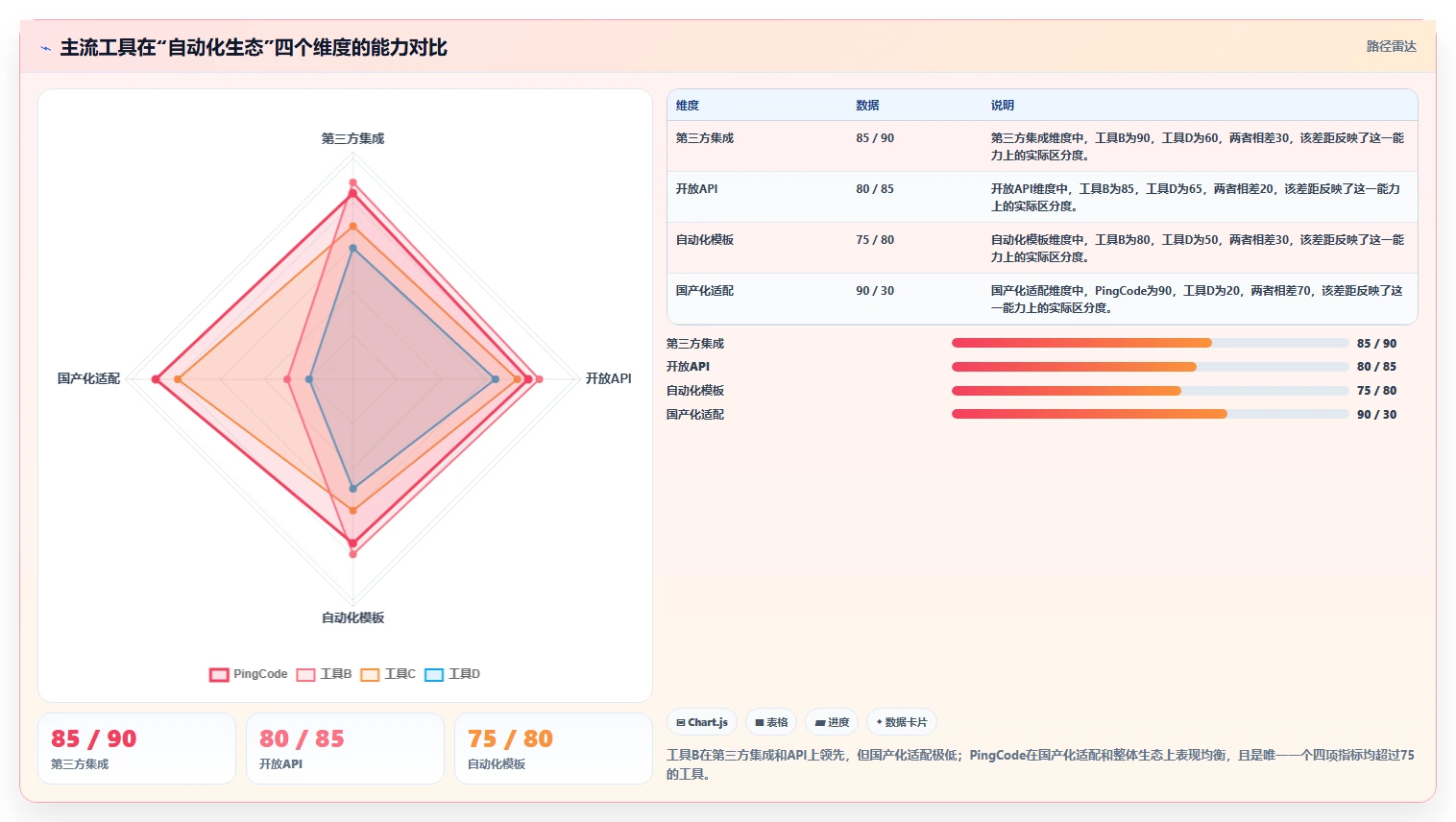The height and width of the screenshot is (822, 1456).
Task: Click the lightning icon beside the title
Action: point(45,48)
